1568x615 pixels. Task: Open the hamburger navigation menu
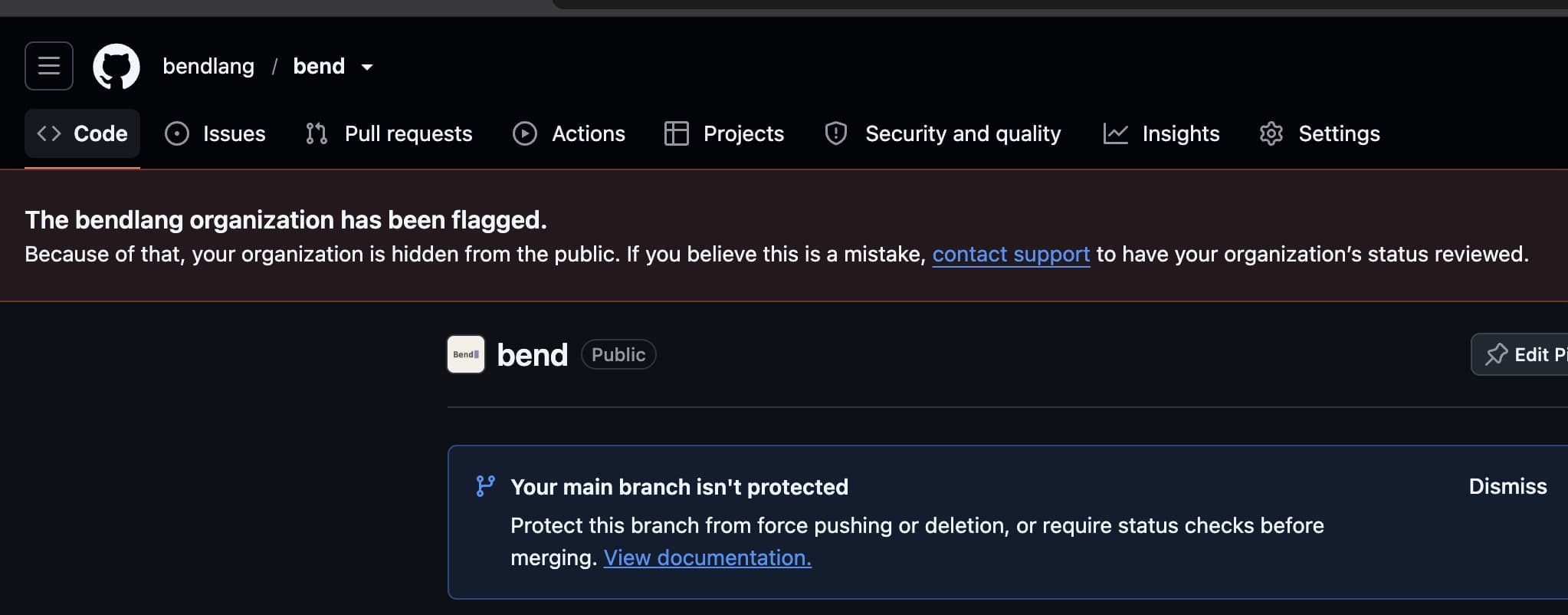pos(49,66)
